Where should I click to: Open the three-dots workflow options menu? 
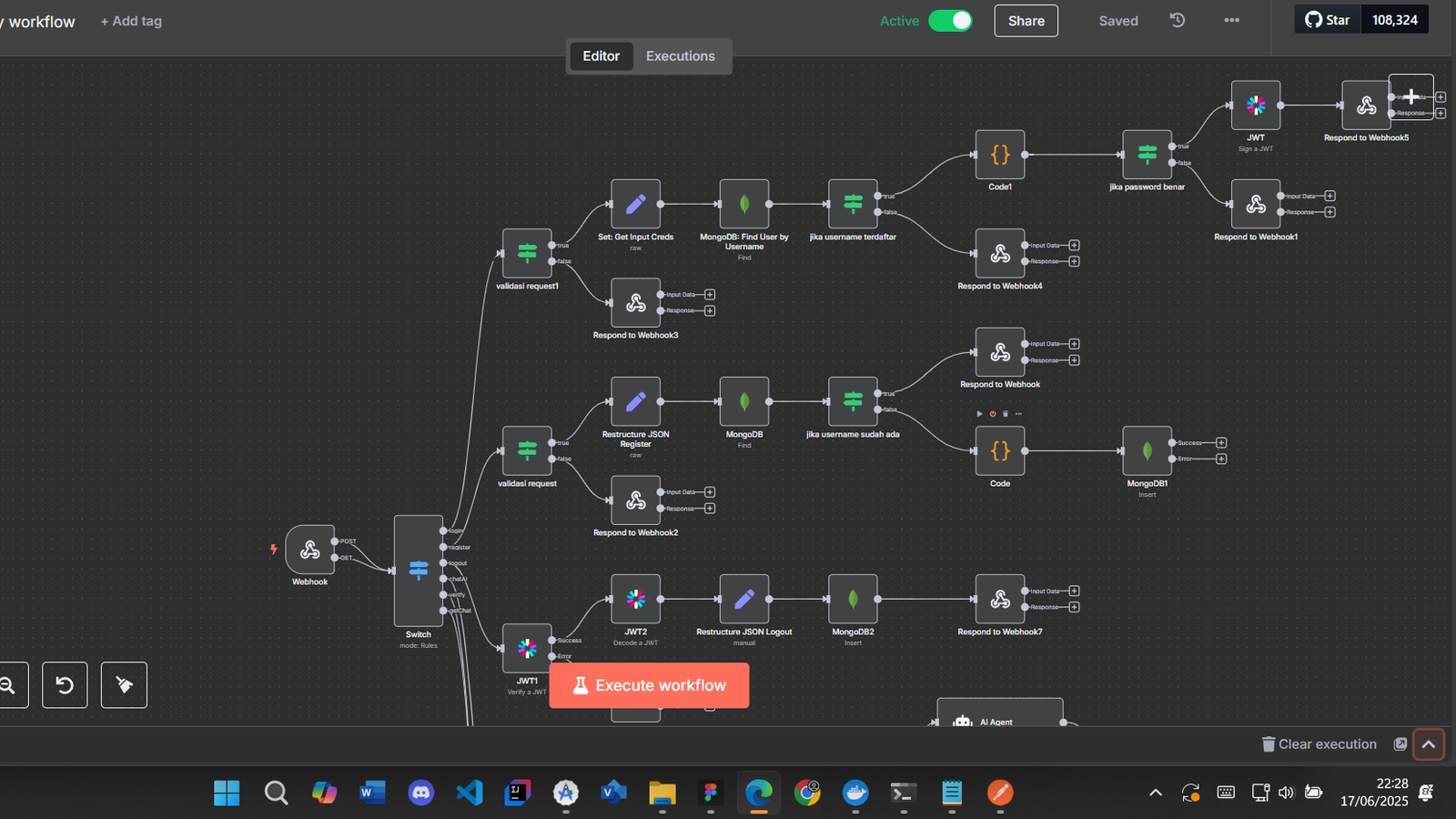tap(1231, 20)
